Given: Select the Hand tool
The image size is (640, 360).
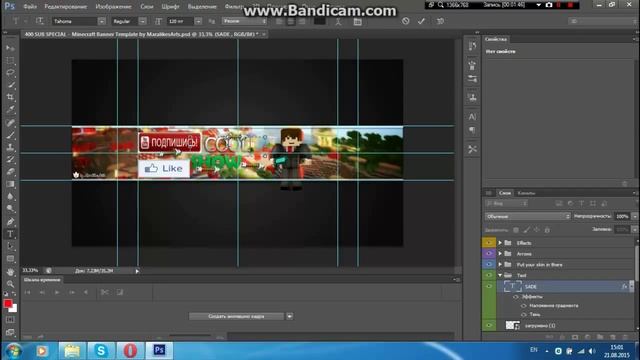Looking at the screenshot, I should 10,271.
